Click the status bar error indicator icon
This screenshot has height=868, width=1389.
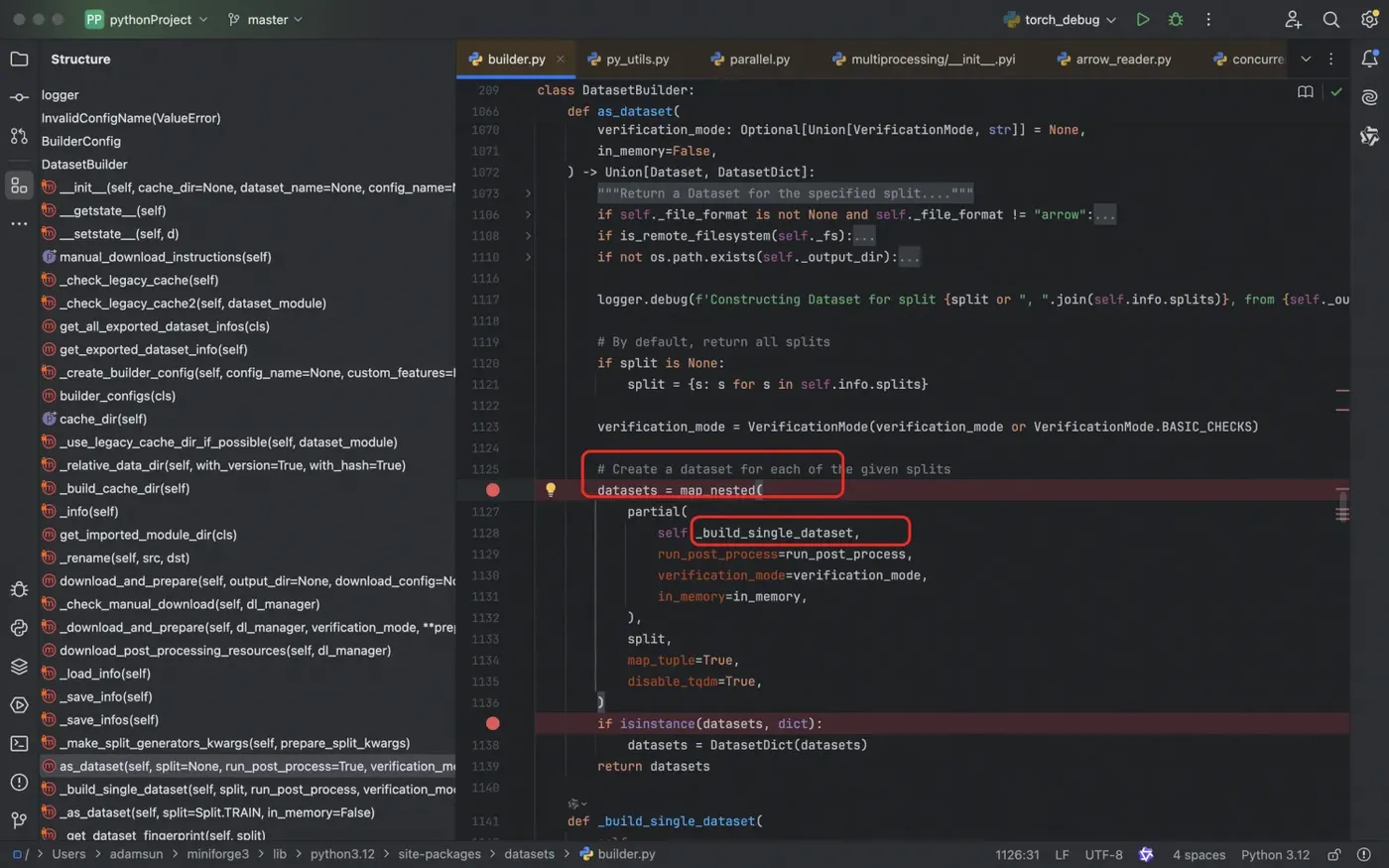(1364, 854)
